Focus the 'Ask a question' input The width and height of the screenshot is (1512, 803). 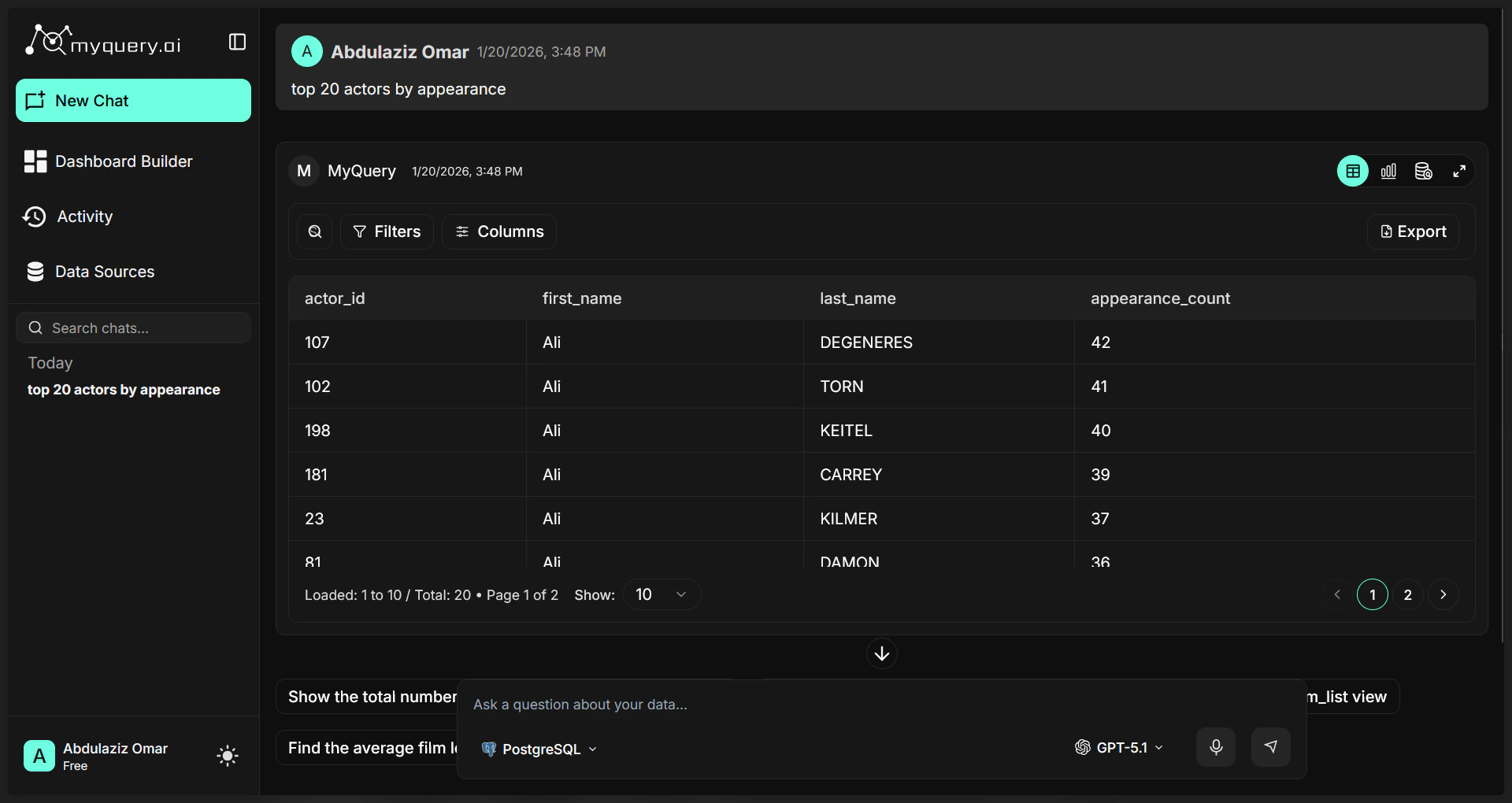click(881, 705)
